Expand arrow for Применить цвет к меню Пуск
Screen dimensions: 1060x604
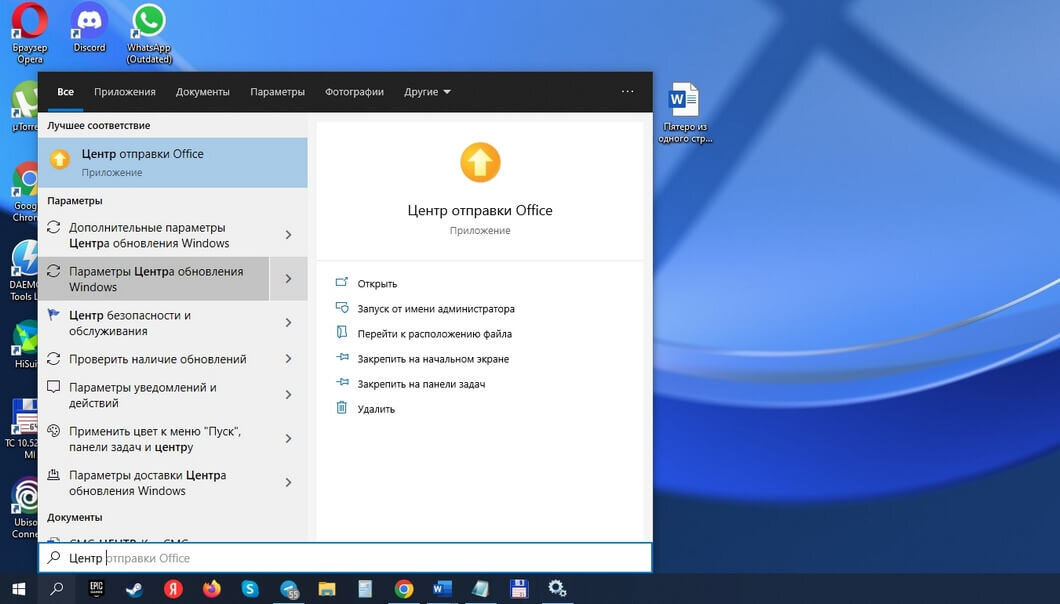[x=289, y=439]
